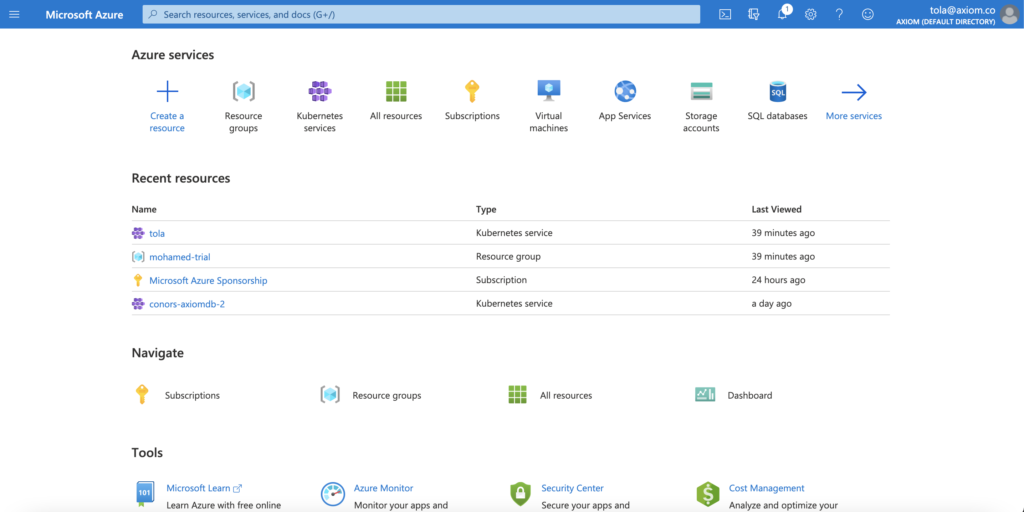Navigate to Subscriptions under Navigate
Screen dimensions: 1024x512
[x=192, y=395]
